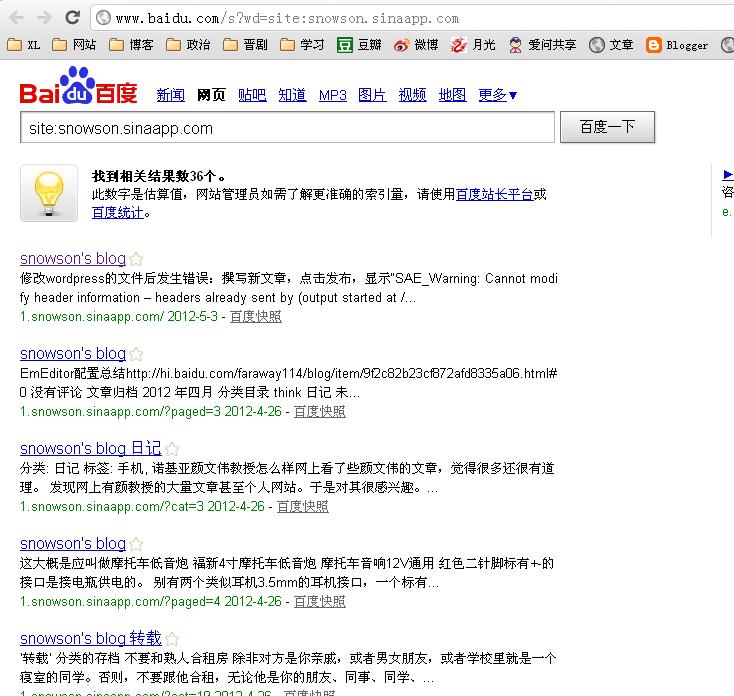Star the paged=4 snowson's blog result
The width and height of the screenshot is (734, 696).
[136, 544]
